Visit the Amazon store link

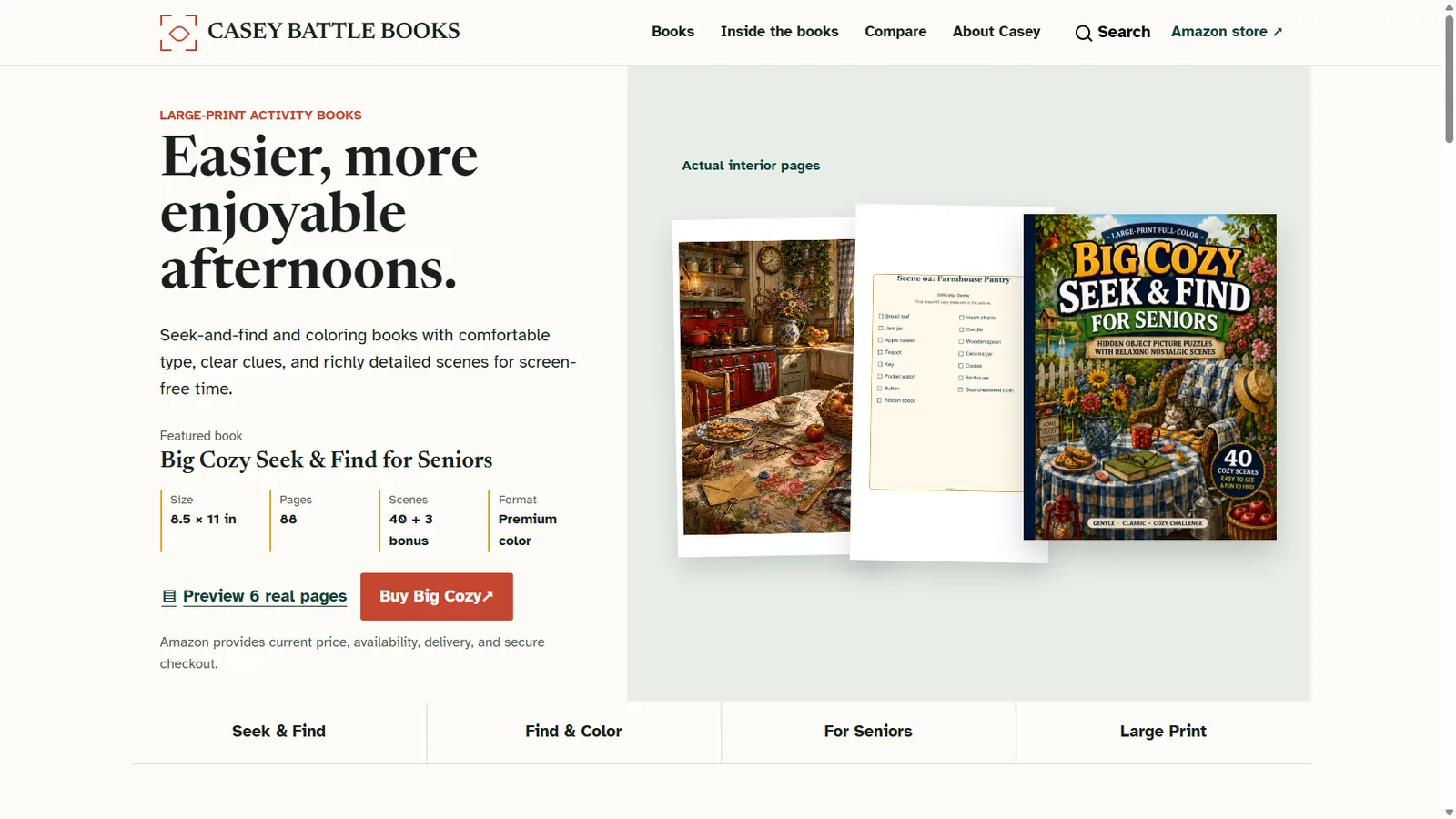1227,32
